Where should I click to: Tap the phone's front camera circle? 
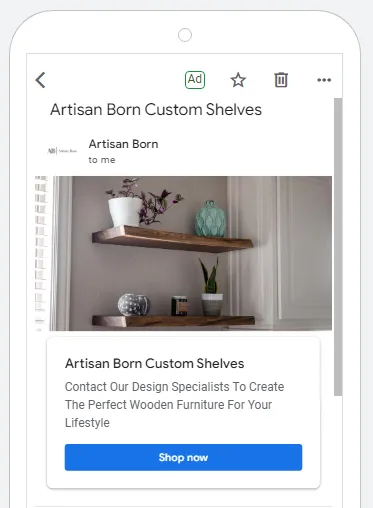tap(185, 35)
